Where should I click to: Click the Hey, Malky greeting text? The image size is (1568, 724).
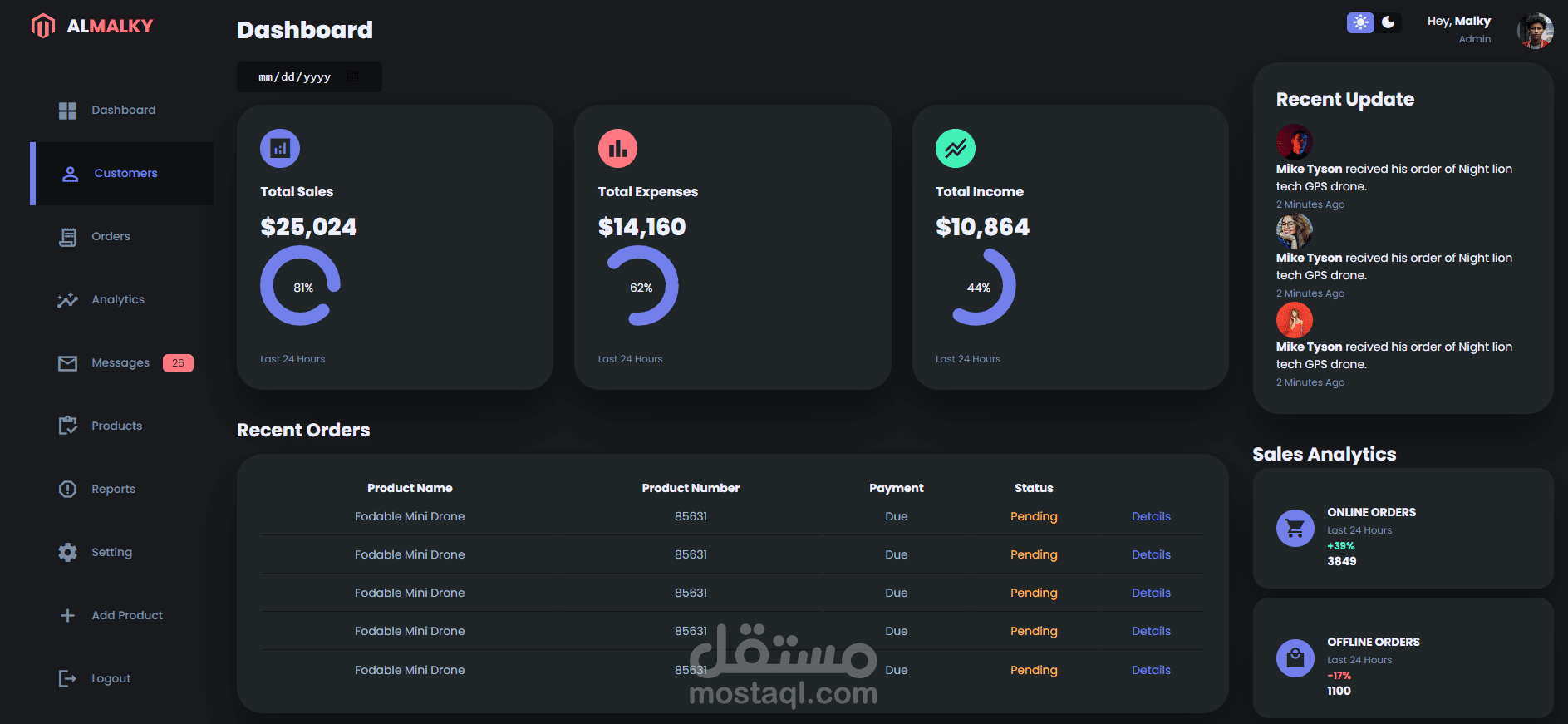(x=1459, y=21)
